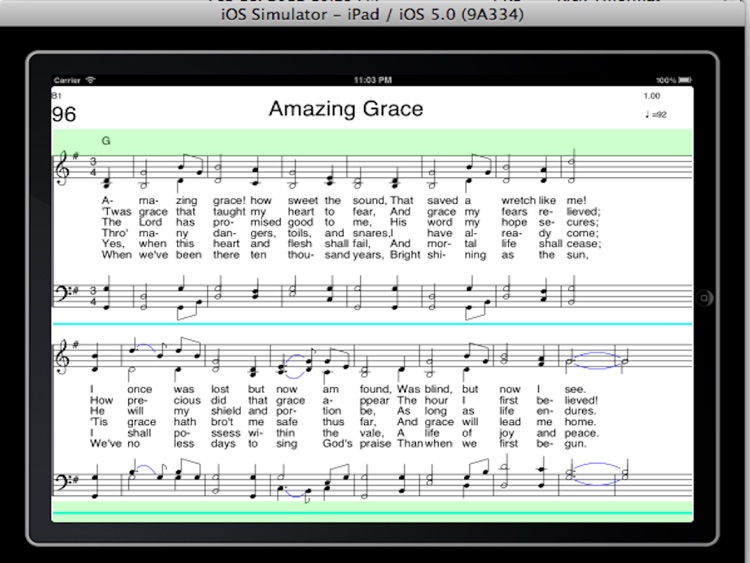The height and width of the screenshot is (563, 750).
Task: Tap the lyric 'blind,'
Action: click(438, 389)
